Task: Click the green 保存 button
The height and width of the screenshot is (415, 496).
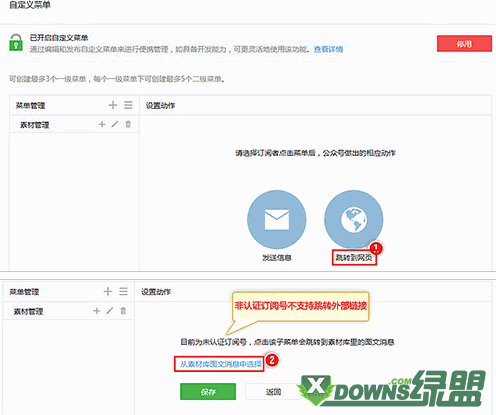Action: [208, 392]
